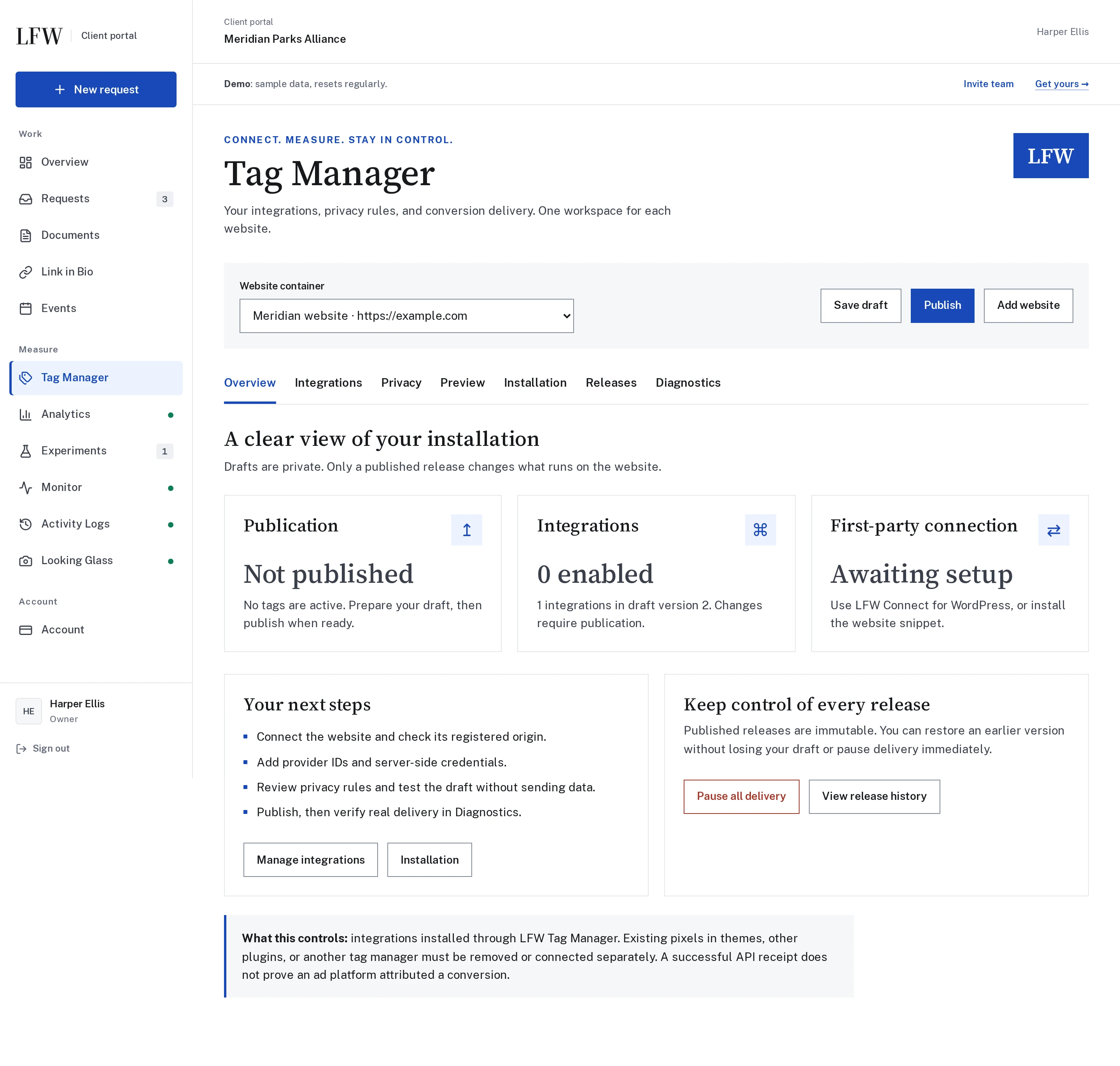Click Pause all delivery
Image resolution: width=1120 pixels, height=1066 pixels.
click(x=741, y=797)
